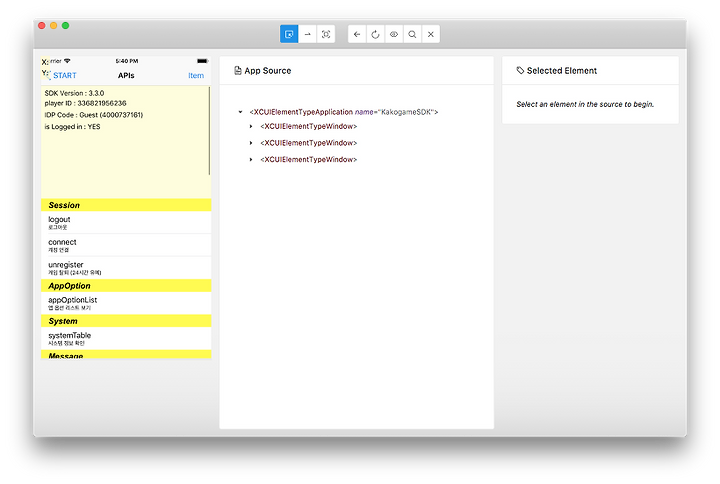The height and width of the screenshot is (484, 720).
Task: Quit session with the X toolbar button
Action: (x=430, y=34)
